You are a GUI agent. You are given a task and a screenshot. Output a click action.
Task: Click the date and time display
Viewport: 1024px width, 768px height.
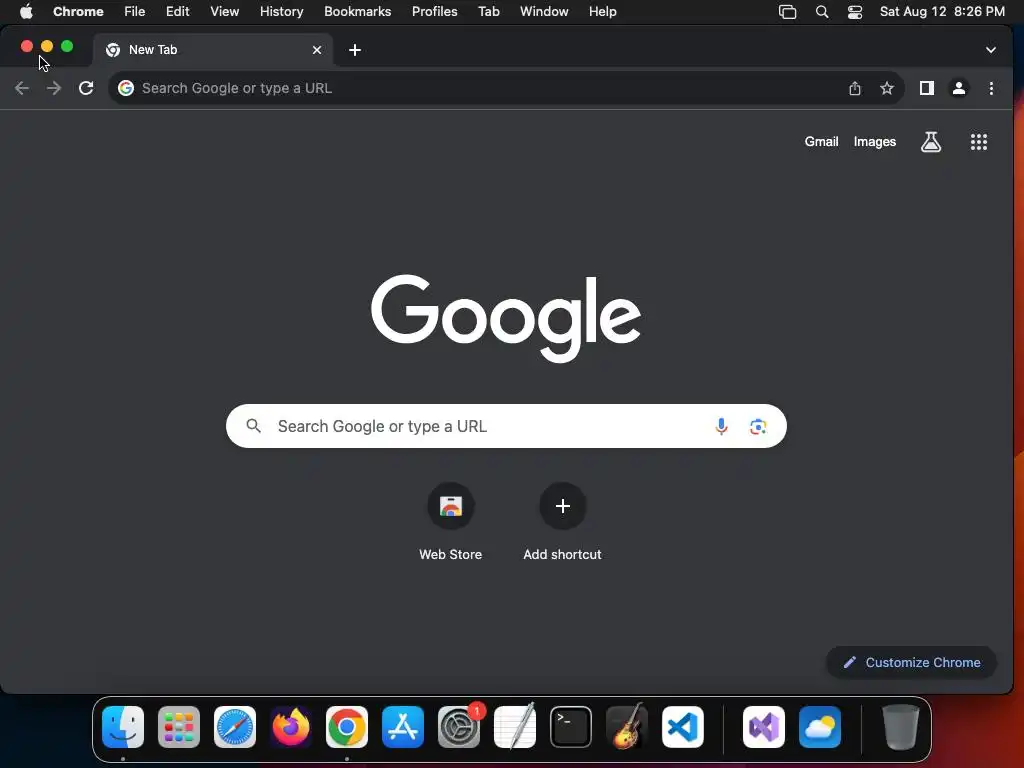point(942,12)
